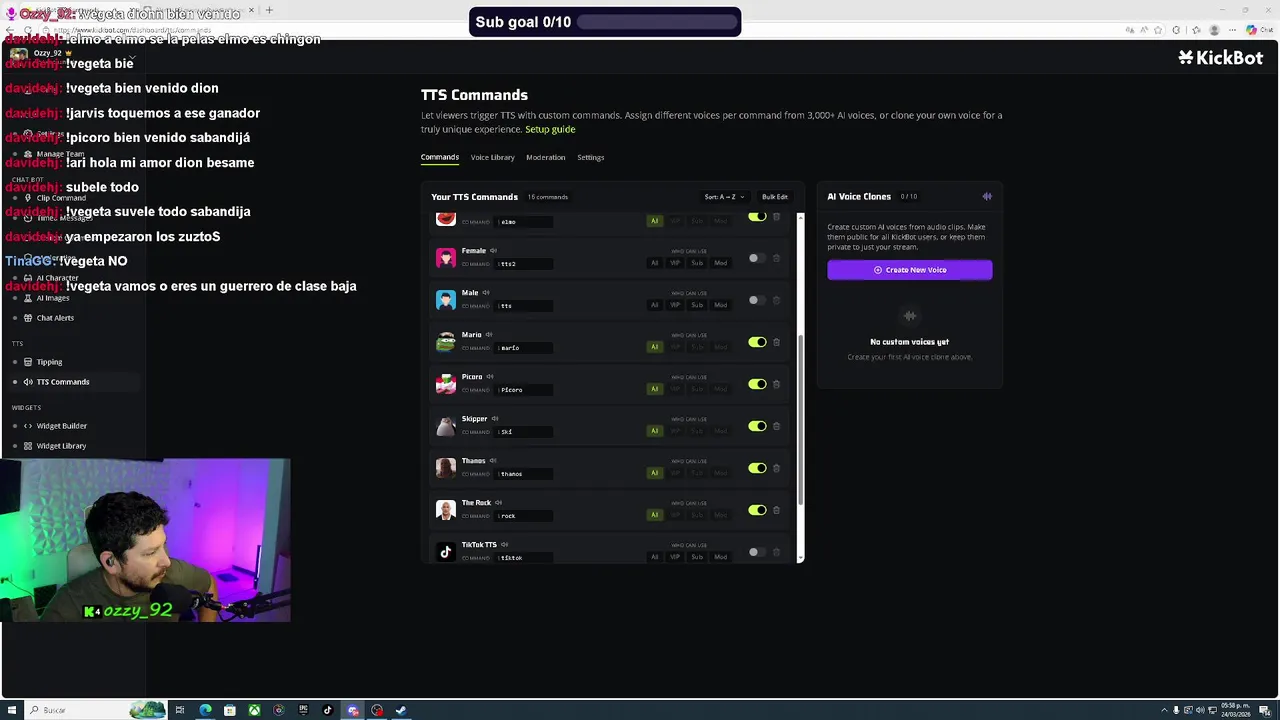Switch to the Voice Library tab
This screenshot has height=720, width=1280.
point(493,157)
